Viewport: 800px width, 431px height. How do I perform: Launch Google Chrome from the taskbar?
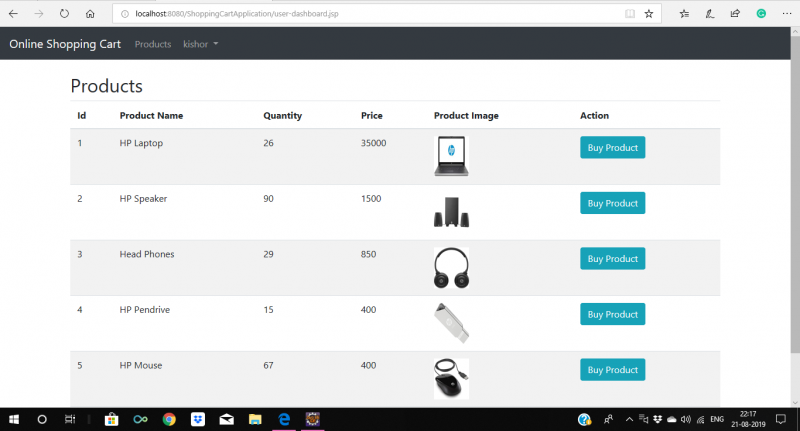coord(169,419)
